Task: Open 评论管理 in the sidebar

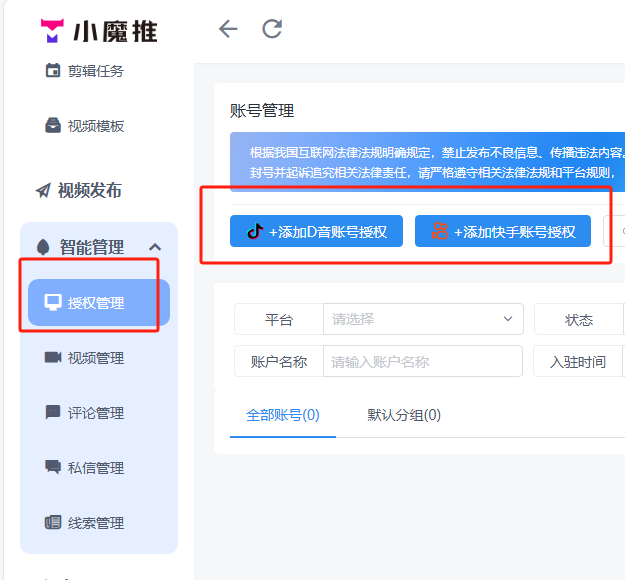Action: click(95, 413)
